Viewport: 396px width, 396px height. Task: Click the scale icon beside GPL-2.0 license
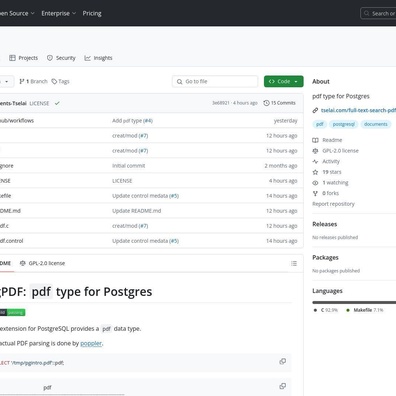[x=315, y=151]
